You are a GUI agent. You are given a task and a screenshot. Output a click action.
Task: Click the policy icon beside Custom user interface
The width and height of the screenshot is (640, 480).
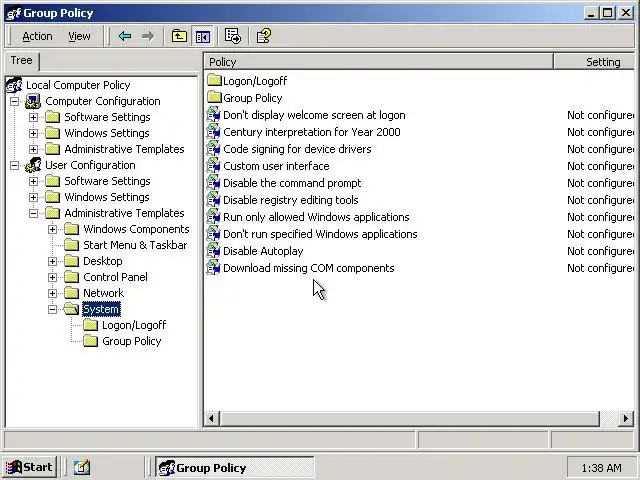213,166
